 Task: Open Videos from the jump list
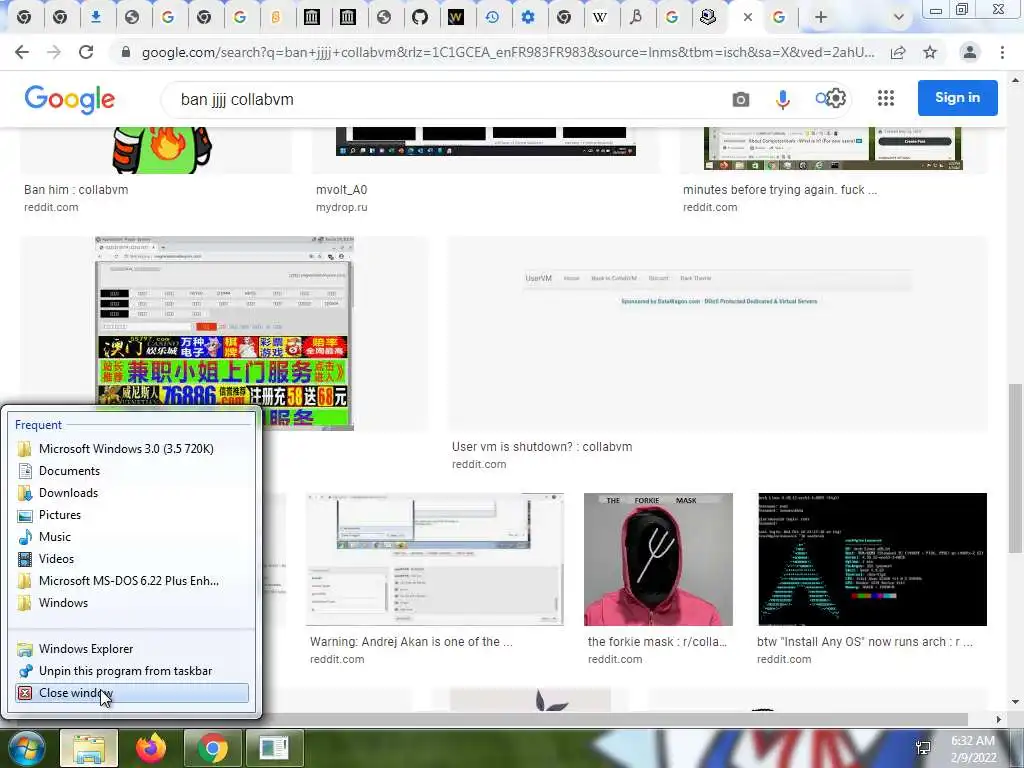[x=132, y=559]
